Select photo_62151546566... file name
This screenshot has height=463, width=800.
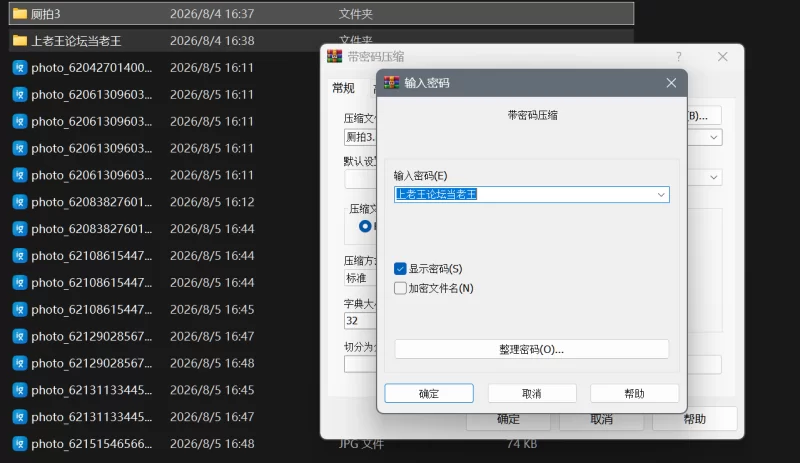click(91, 444)
